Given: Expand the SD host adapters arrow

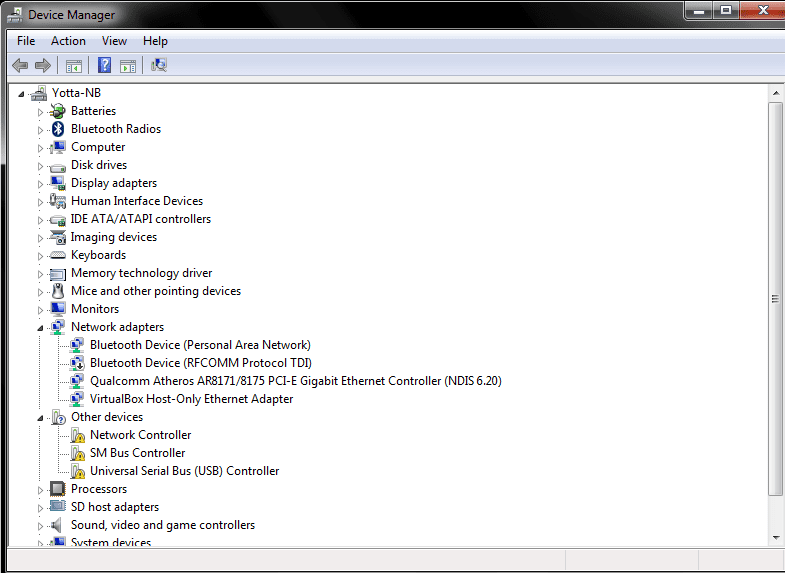Looking at the screenshot, I should point(40,508).
